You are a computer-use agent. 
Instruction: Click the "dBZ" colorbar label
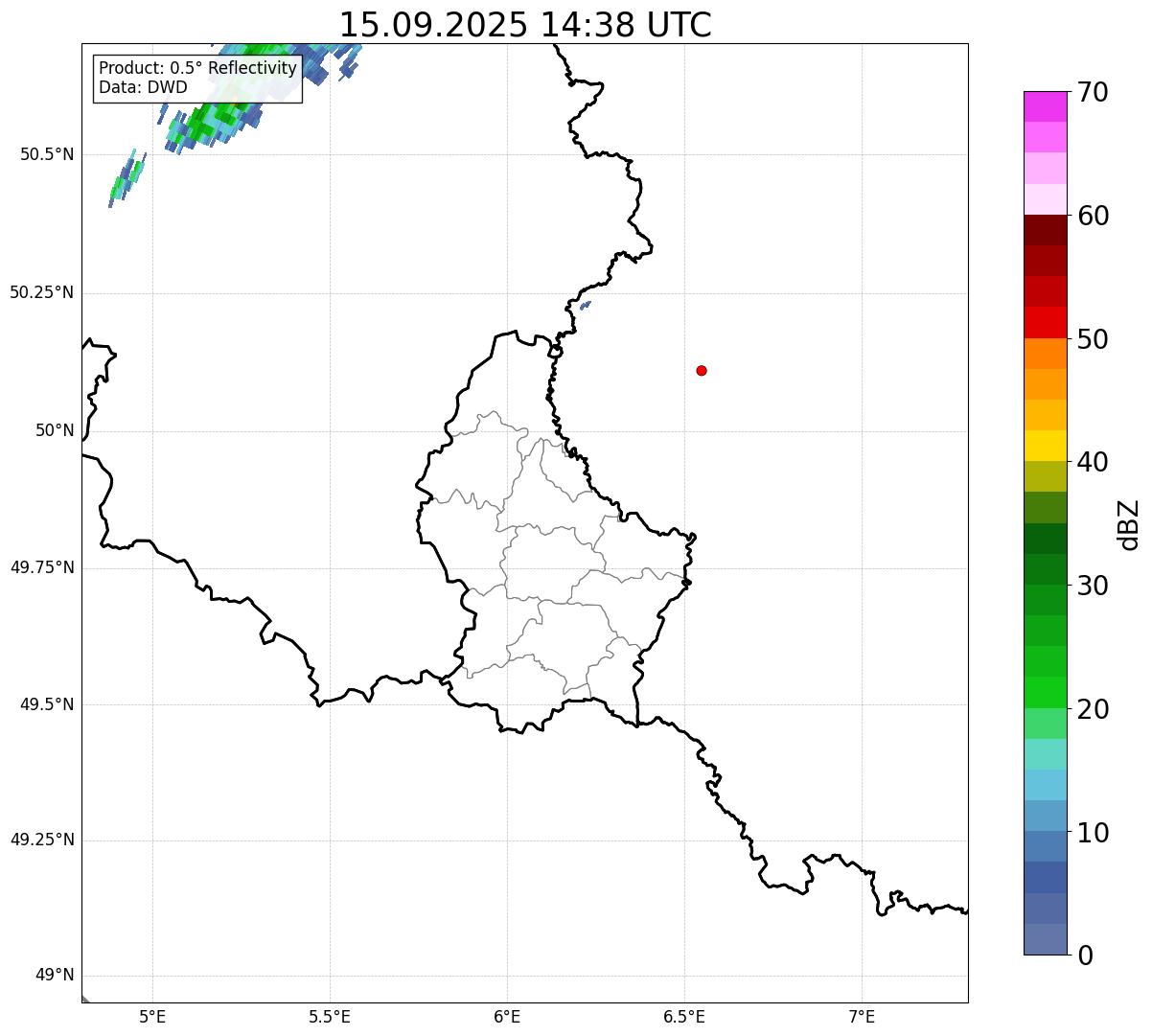[x=1129, y=524]
